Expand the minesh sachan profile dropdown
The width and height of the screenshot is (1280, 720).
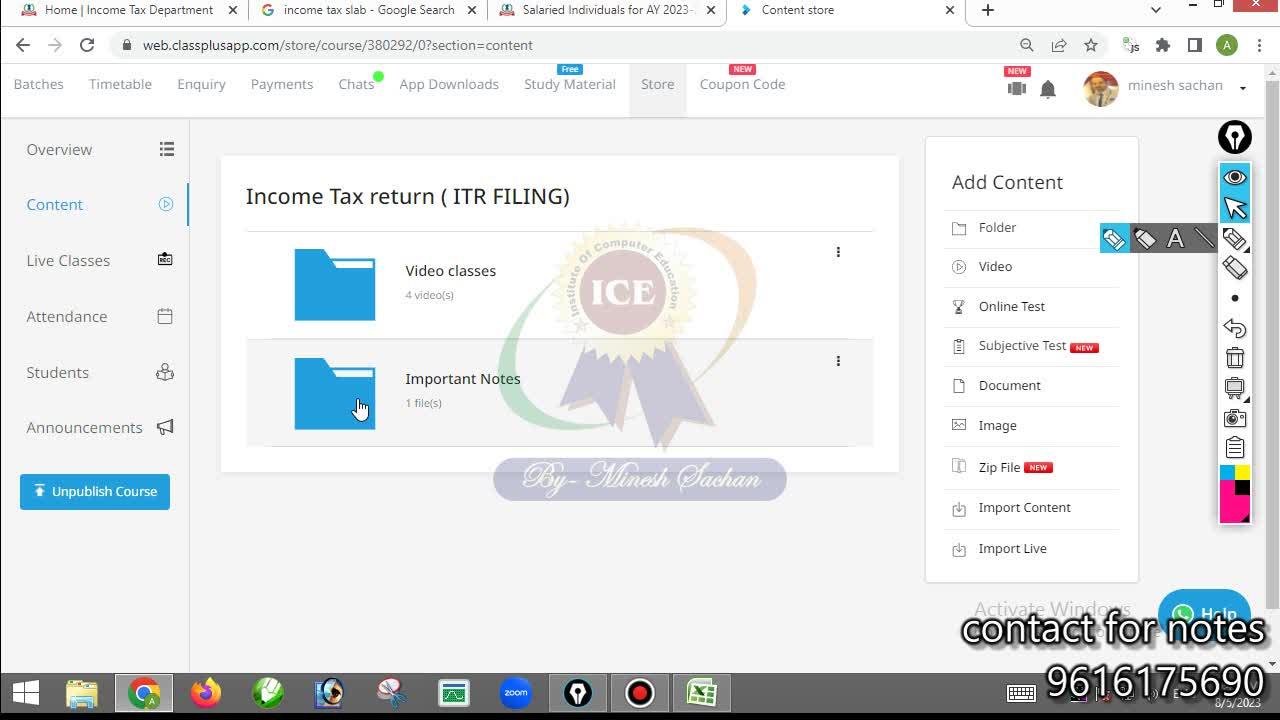coord(1242,88)
